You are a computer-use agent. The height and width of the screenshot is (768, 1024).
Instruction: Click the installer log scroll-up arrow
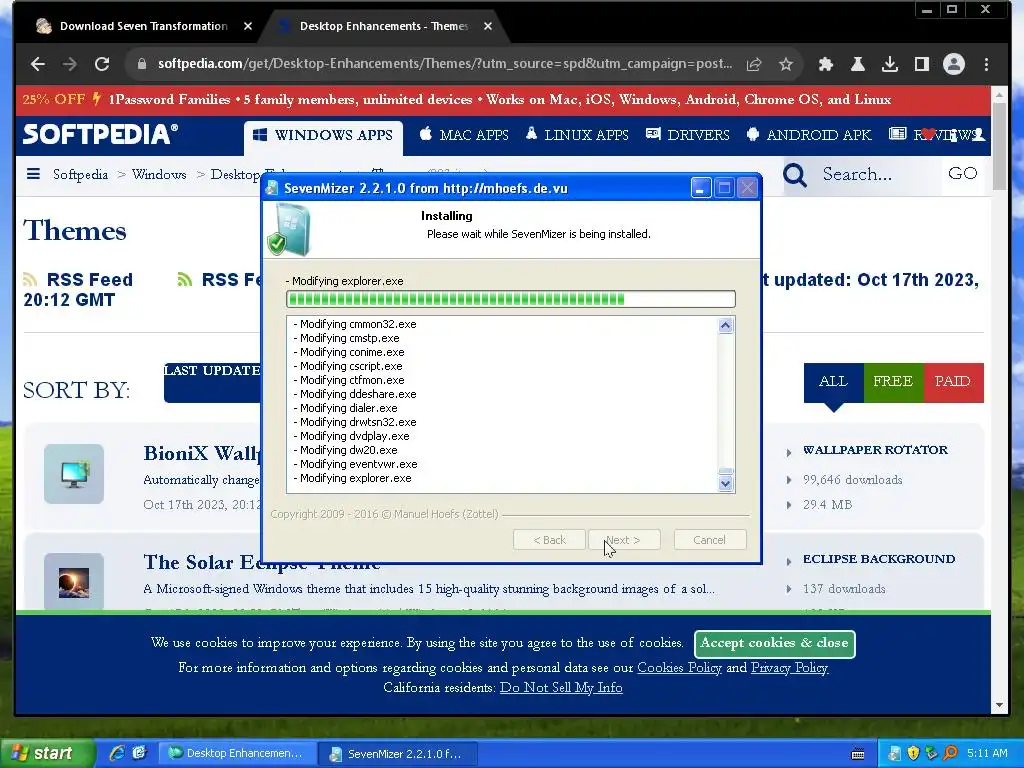[726, 325]
